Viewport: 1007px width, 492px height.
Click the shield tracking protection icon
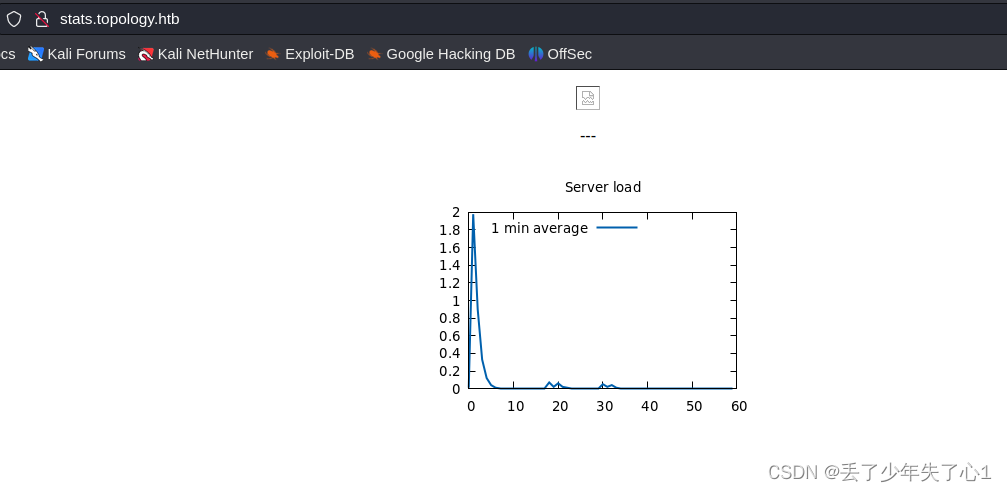13,19
